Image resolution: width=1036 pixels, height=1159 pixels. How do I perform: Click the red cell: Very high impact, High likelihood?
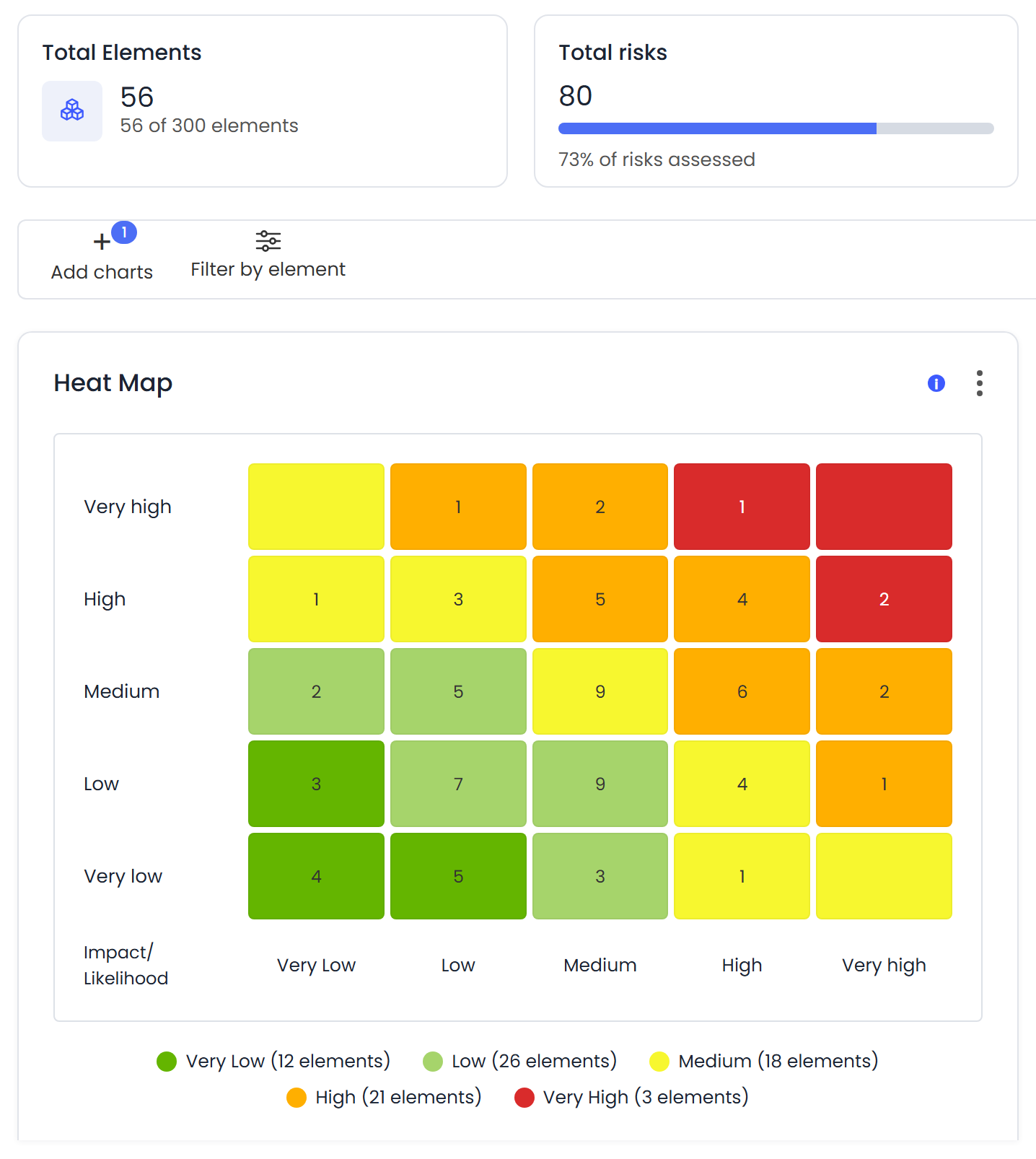click(742, 507)
